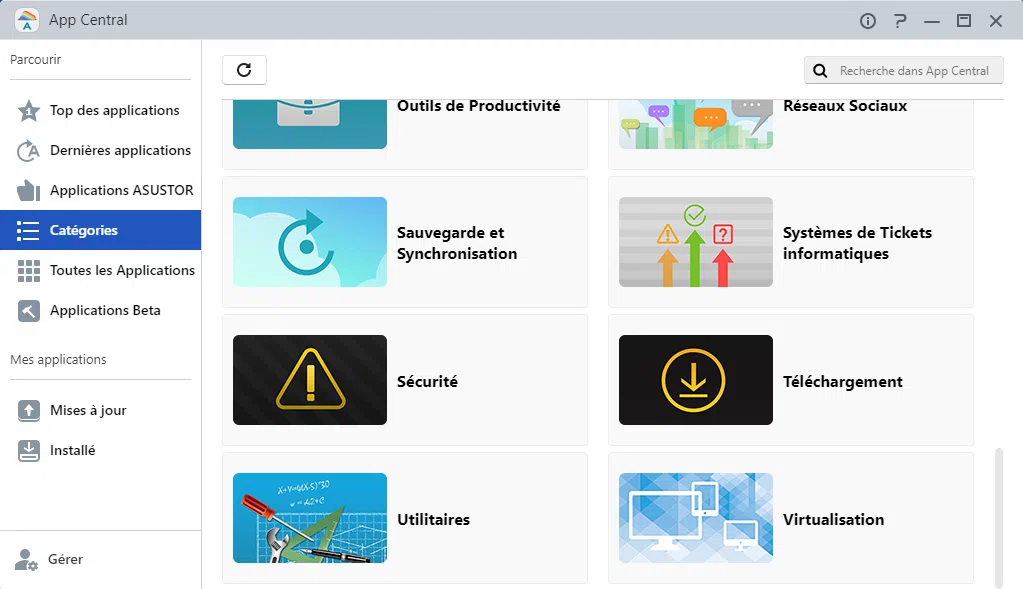Image resolution: width=1023 pixels, height=589 pixels.
Task: Click the Applications Beta icon
Action: [29, 310]
